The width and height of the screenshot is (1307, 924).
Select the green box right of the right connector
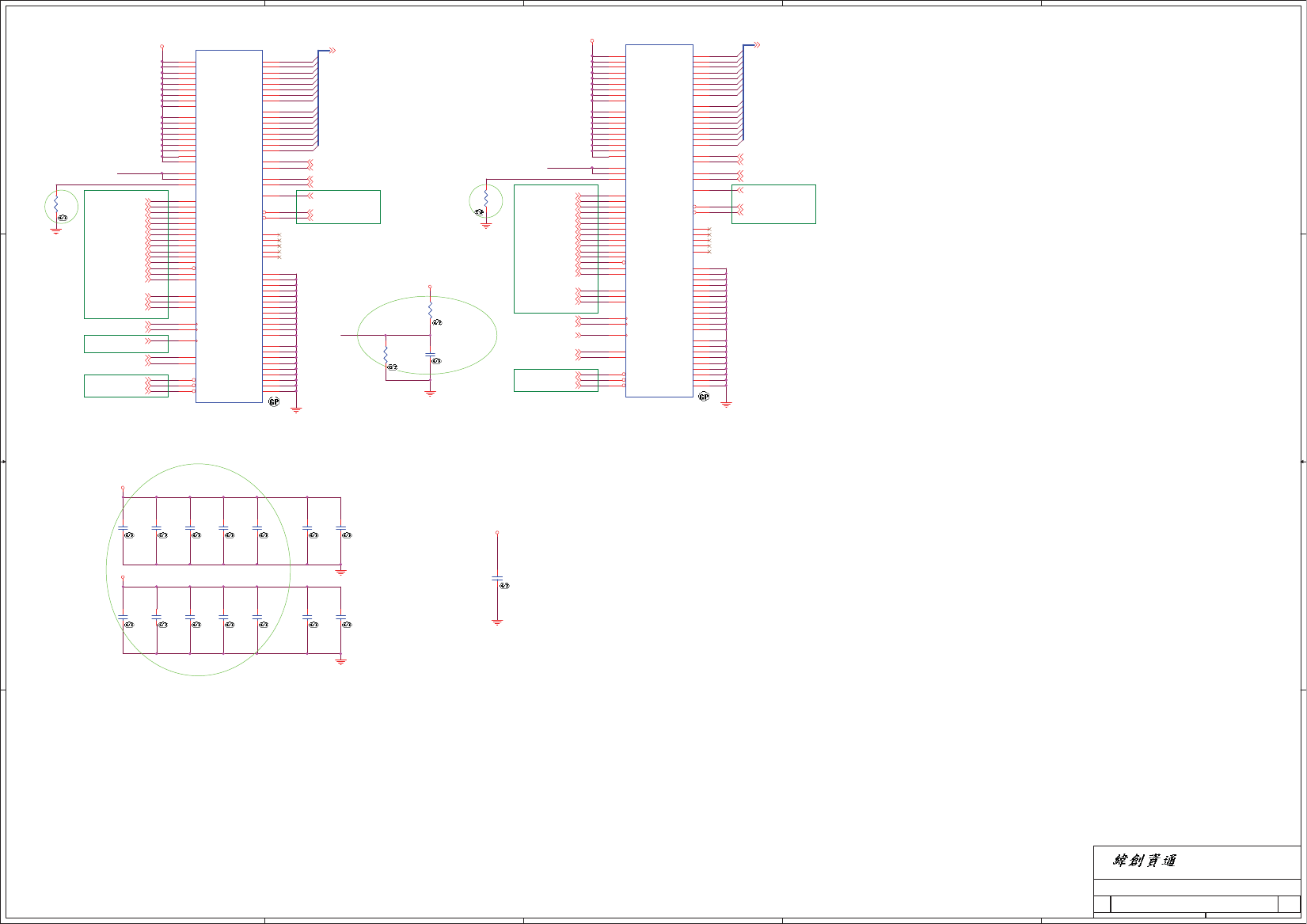coord(773,204)
